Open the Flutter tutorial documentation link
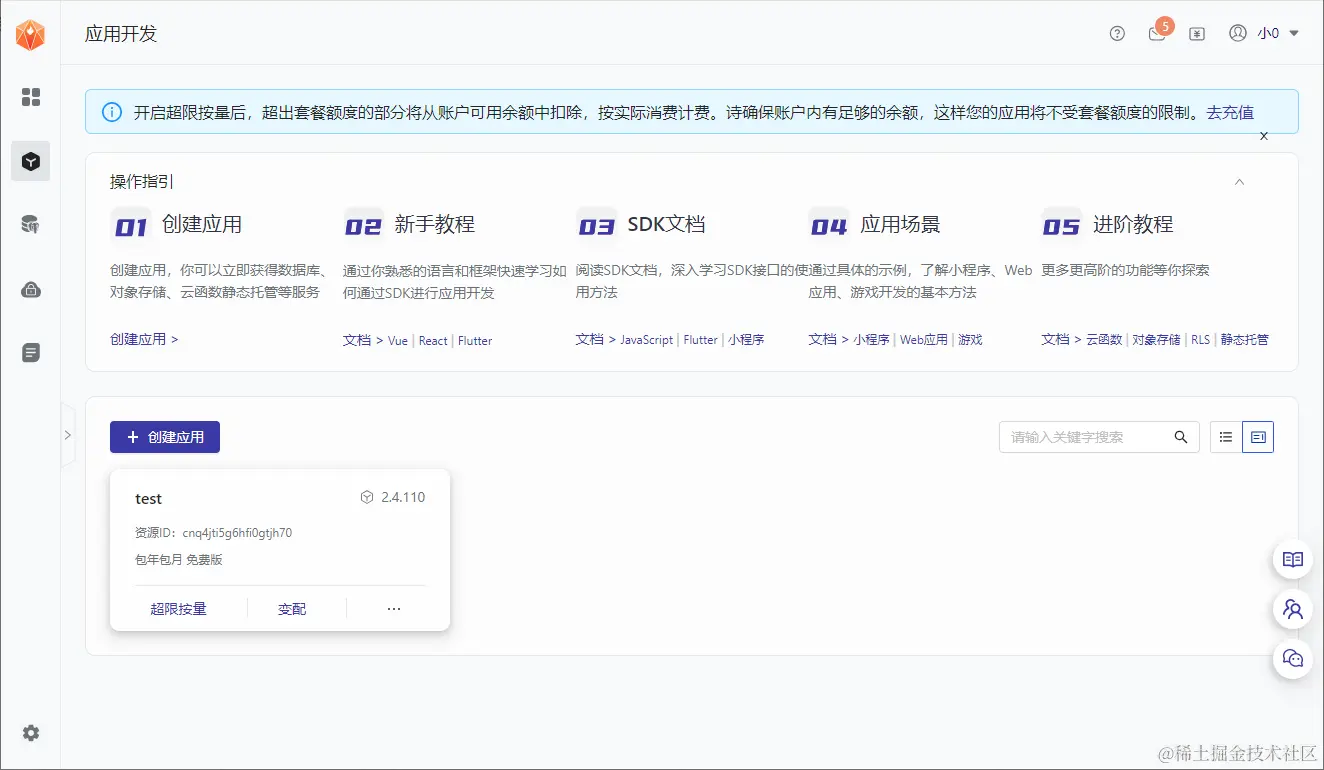 click(475, 340)
